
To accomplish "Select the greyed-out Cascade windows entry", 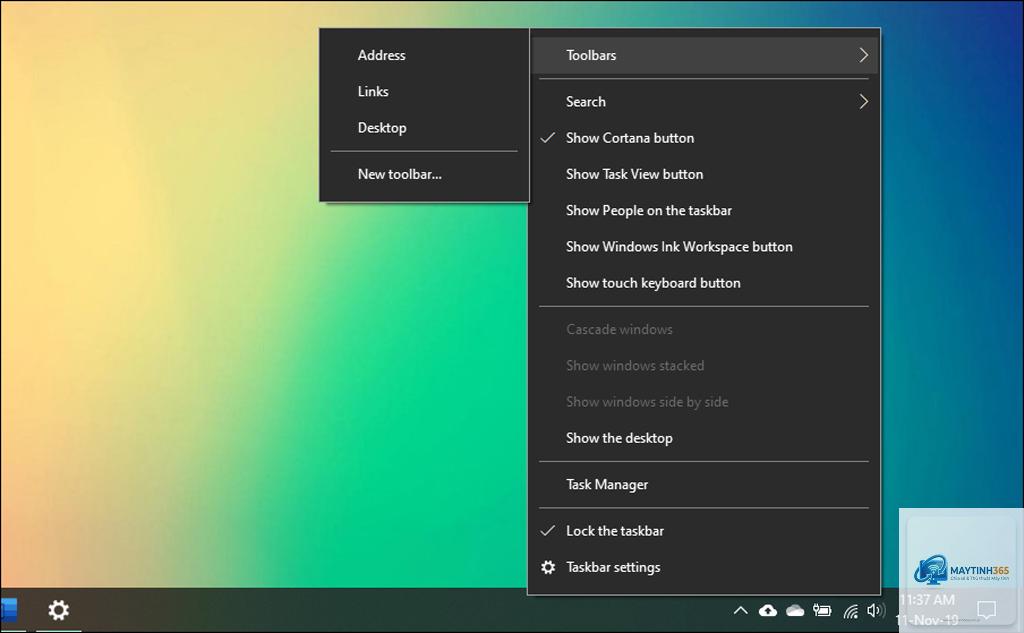I will point(704,329).
